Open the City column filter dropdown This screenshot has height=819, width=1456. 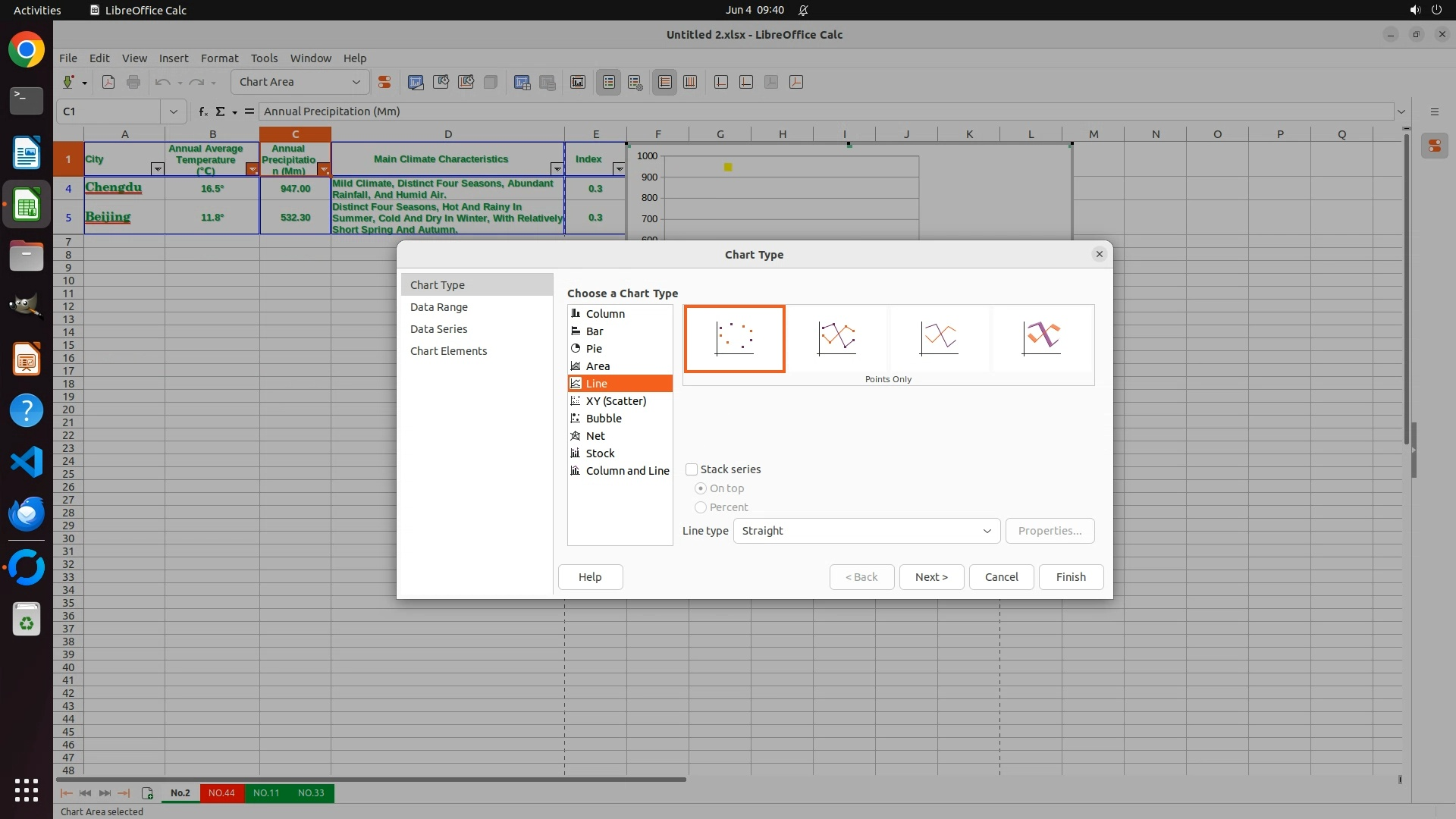pyautogui.click(x=157, y=169)
